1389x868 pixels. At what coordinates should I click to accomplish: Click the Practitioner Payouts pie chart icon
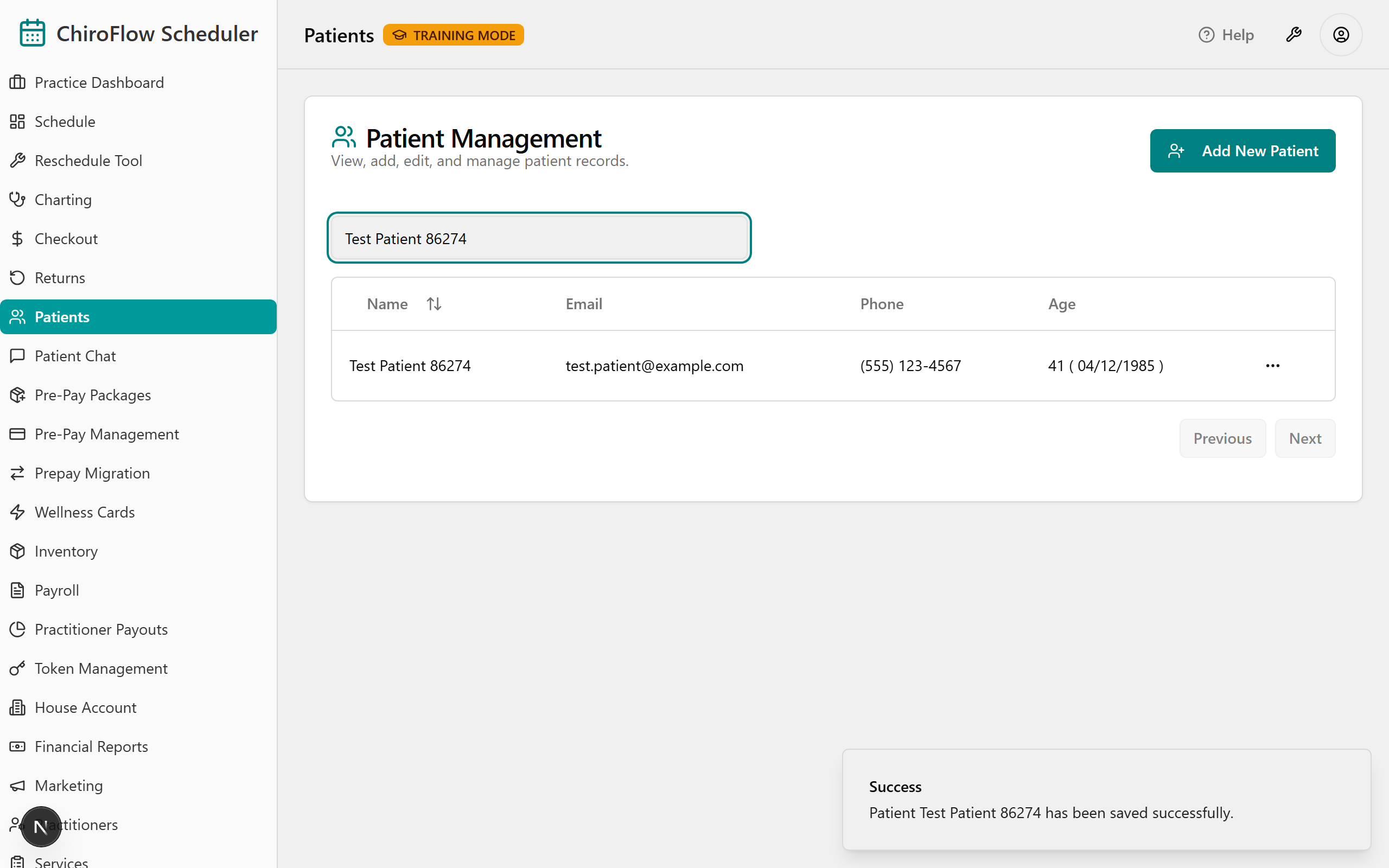coord(17,629)
